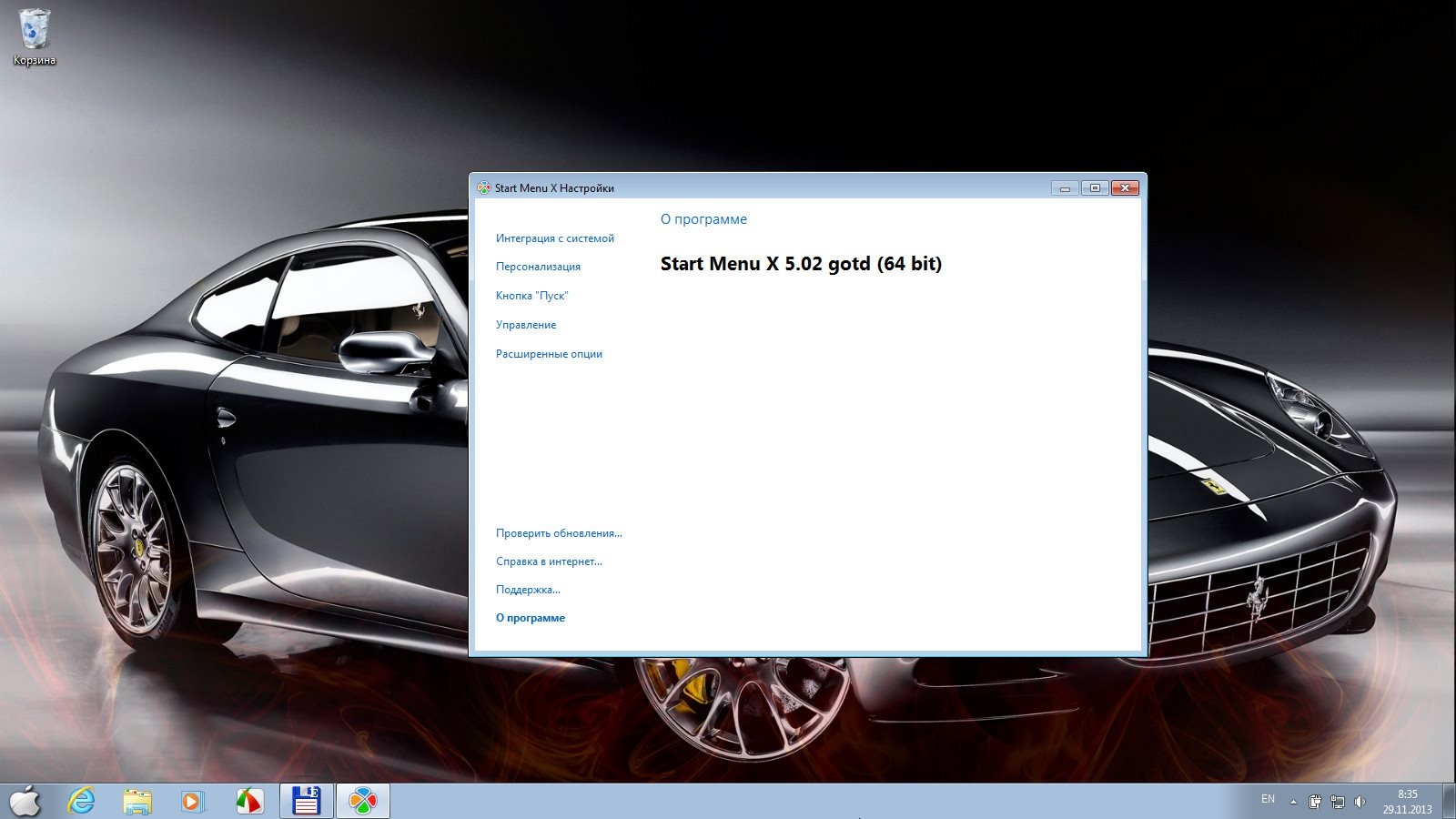Show hidden tray icons arrow
This screenshot has height=819, width=1456.
pos(1293,802)
